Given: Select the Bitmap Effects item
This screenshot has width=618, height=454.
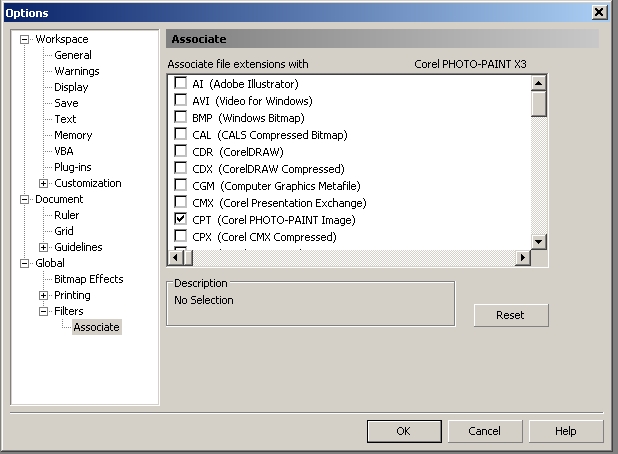Looking at the screenshot, I should 88,280.
